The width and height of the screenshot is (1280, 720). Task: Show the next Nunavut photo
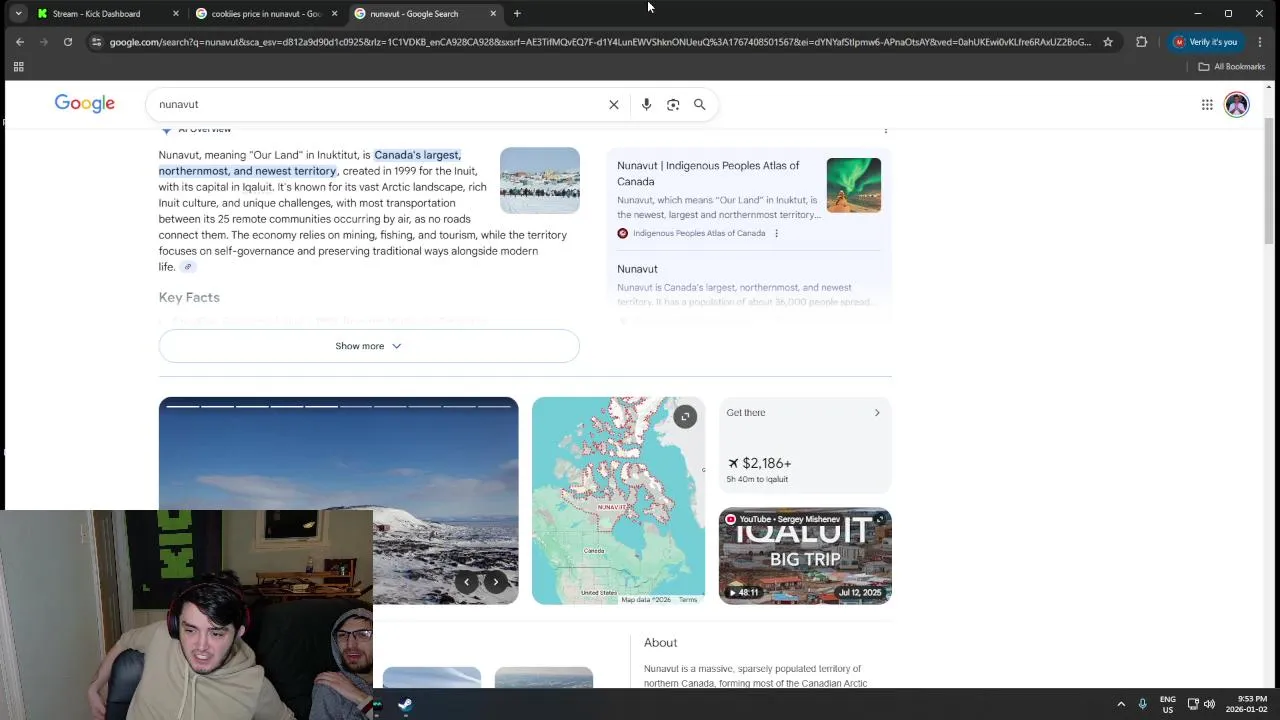pos(495,582)
